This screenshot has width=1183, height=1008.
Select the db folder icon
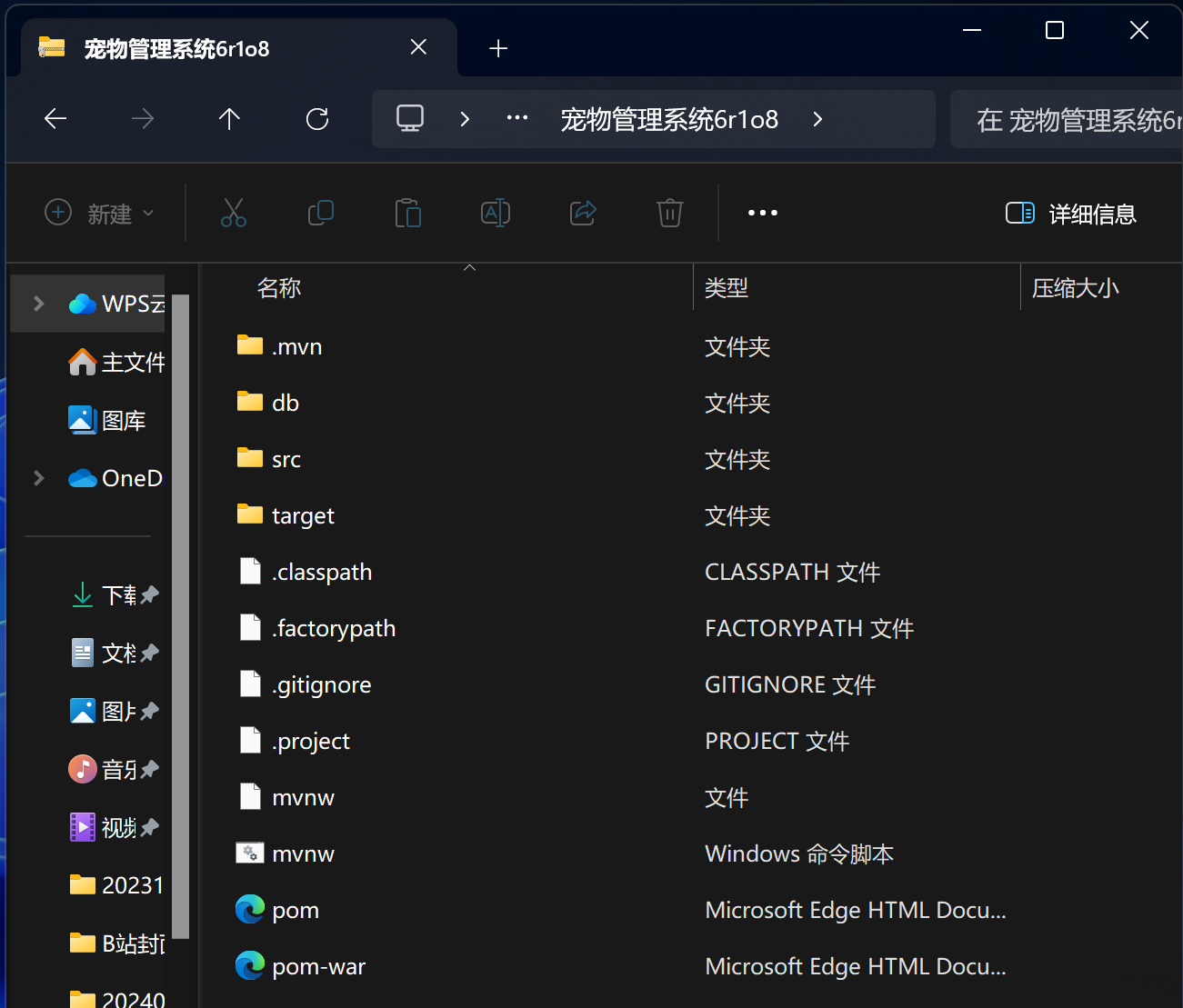pos(250,402)
